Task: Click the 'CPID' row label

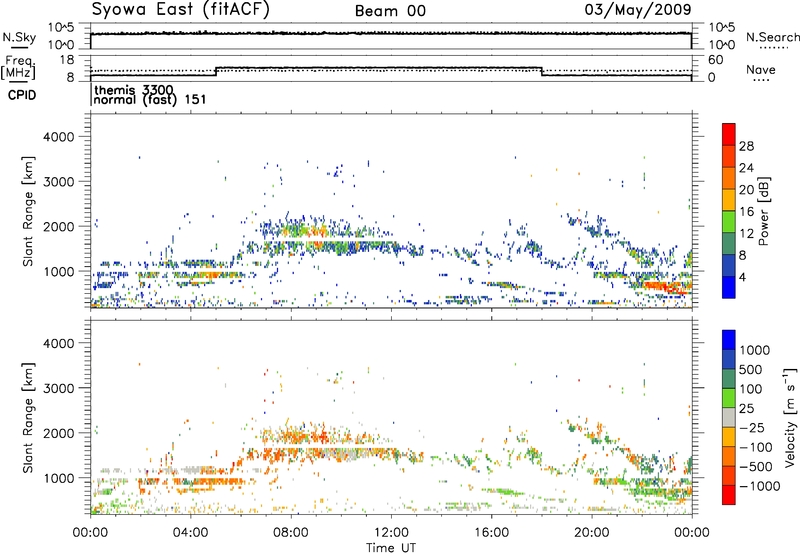Action: (x=22, y=95)
